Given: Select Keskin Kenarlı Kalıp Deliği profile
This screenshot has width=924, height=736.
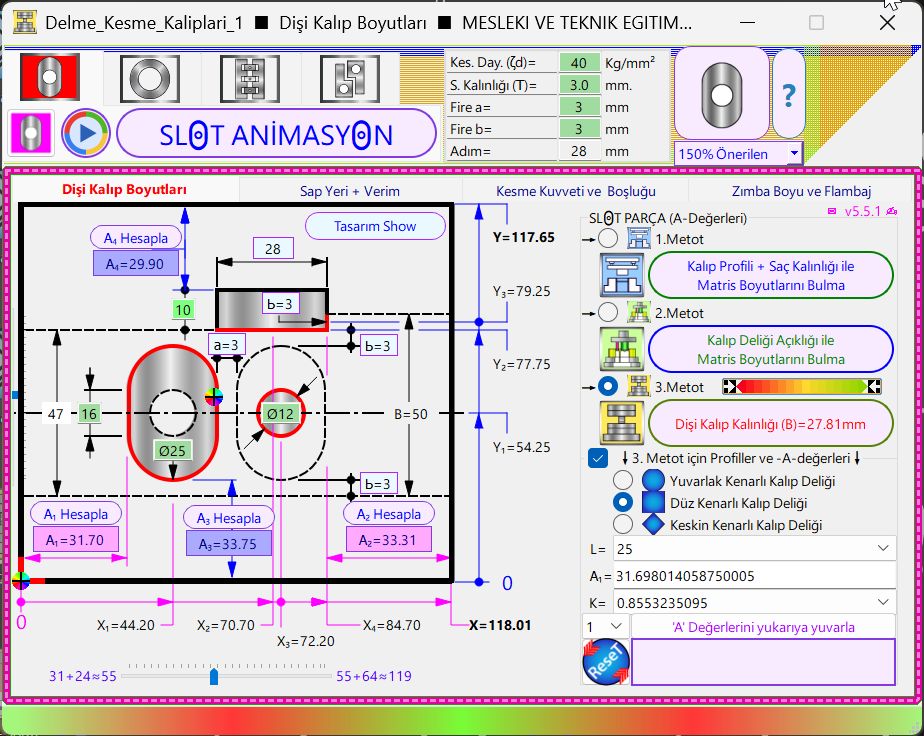Looking at the screenshot, I should pyautogui.click(x=623, y=524).
